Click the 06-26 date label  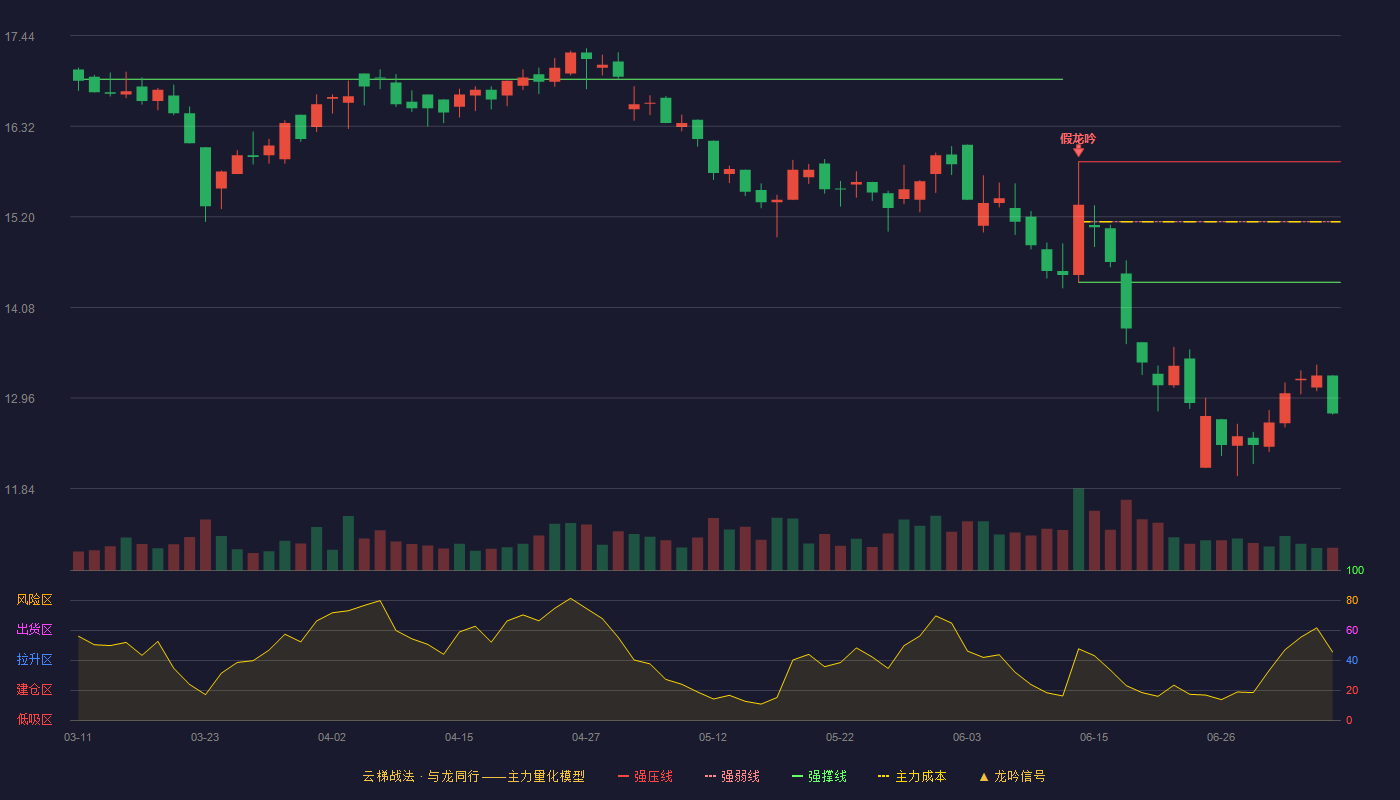pos(1221,737)
